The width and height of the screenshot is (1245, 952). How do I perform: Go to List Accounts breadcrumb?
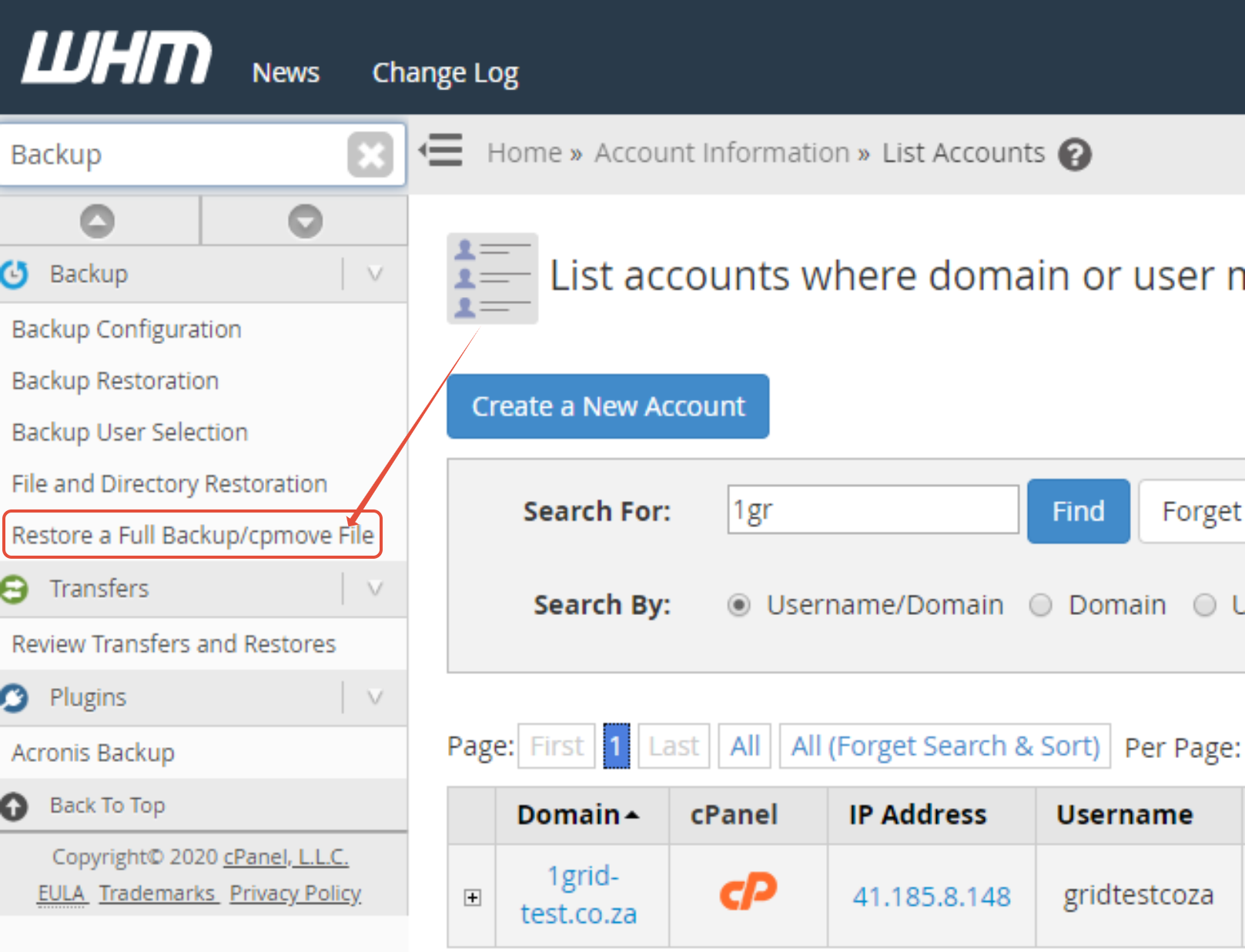964,153
